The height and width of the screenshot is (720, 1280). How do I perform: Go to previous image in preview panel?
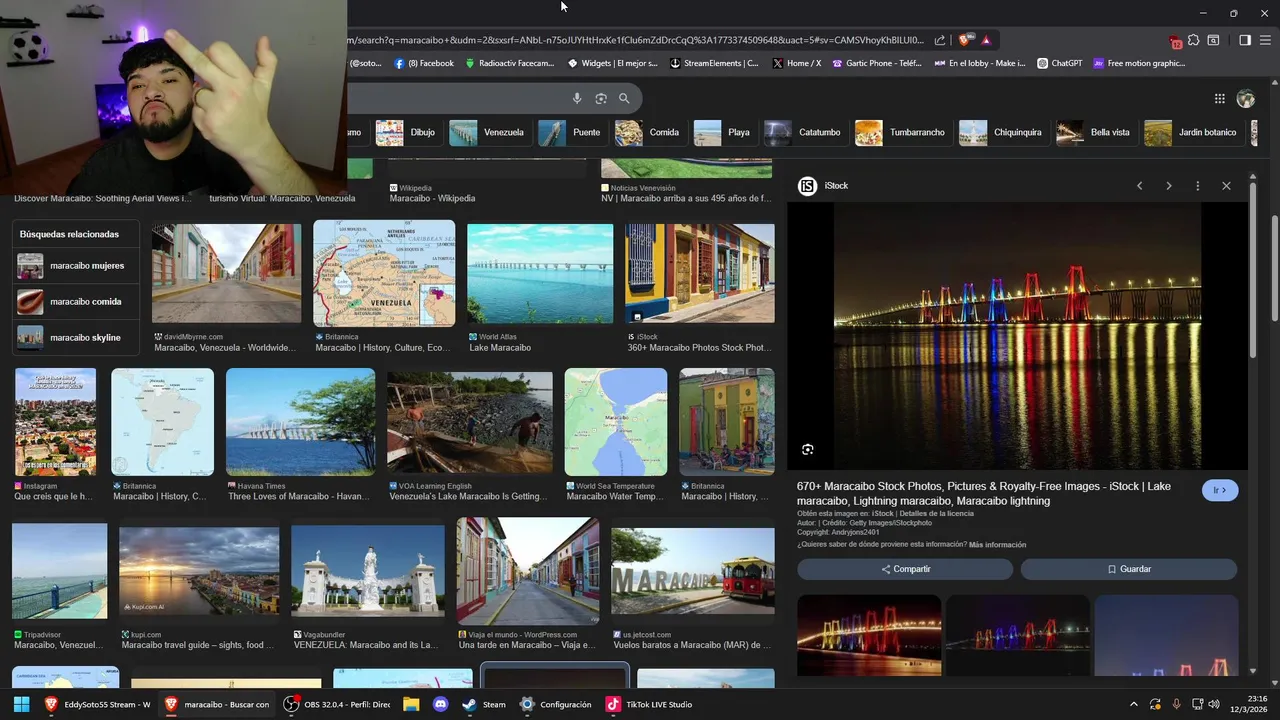[x=1139, y=186]
